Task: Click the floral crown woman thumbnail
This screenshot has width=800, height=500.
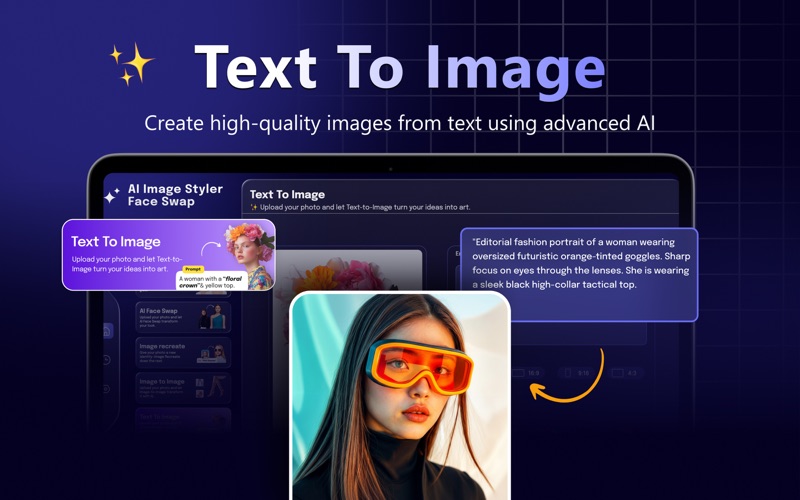Action: coord(251,255)
